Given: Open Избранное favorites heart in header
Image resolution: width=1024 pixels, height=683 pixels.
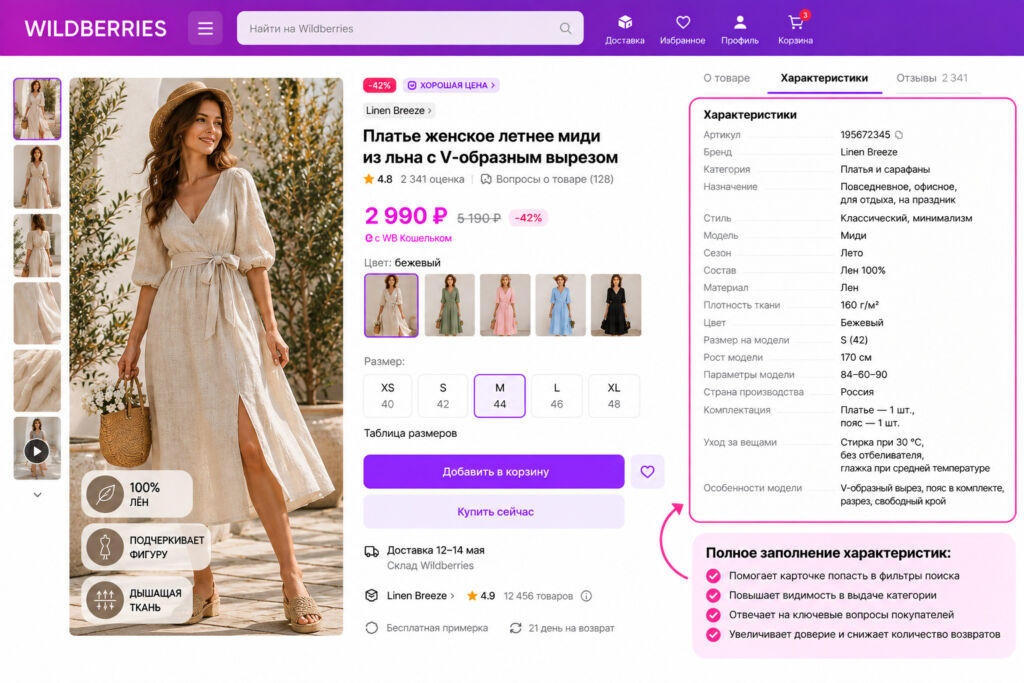Looking at the screenshot, I should [x=682, y=29].
